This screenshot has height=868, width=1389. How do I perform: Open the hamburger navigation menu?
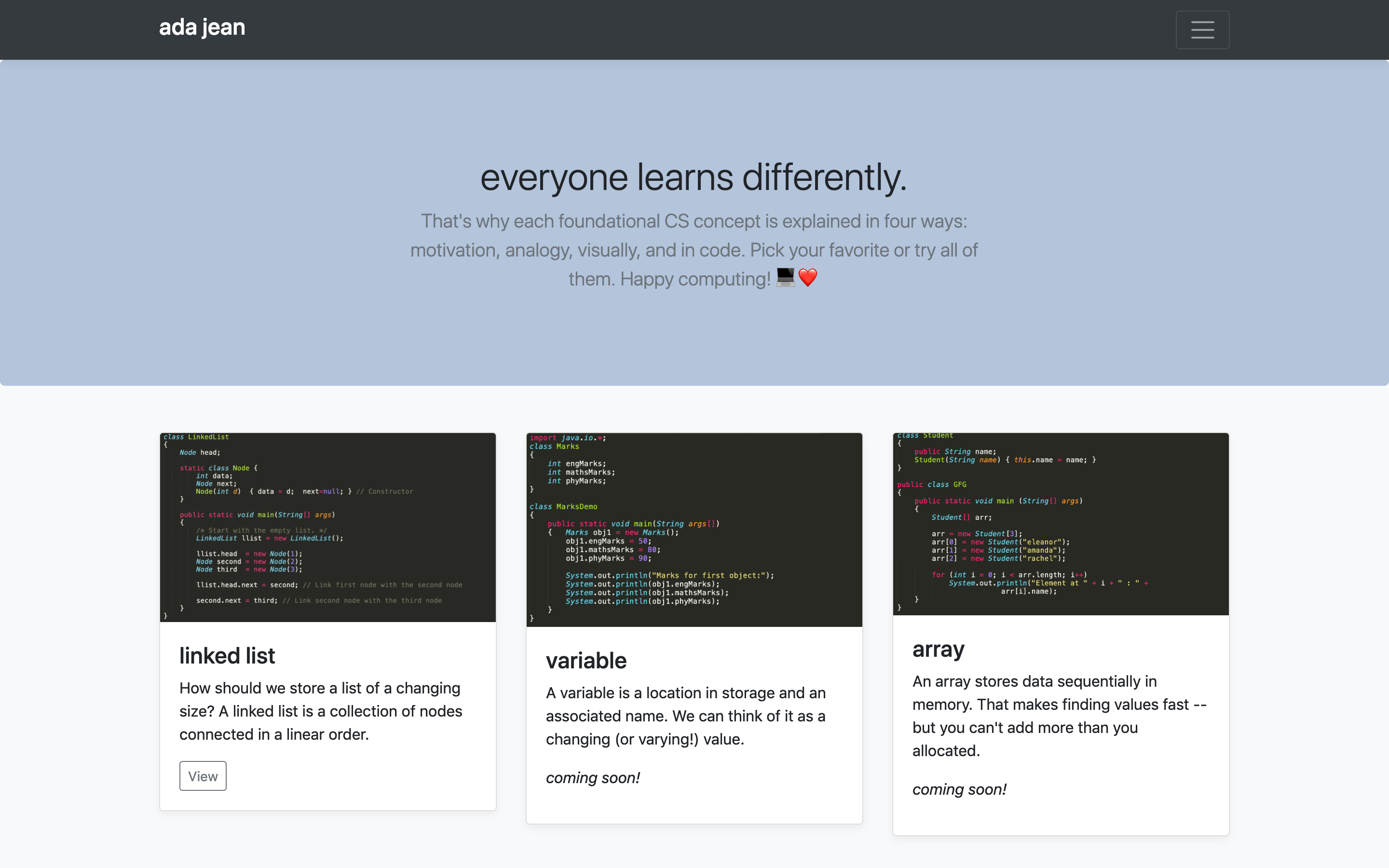coord(1202,30)
